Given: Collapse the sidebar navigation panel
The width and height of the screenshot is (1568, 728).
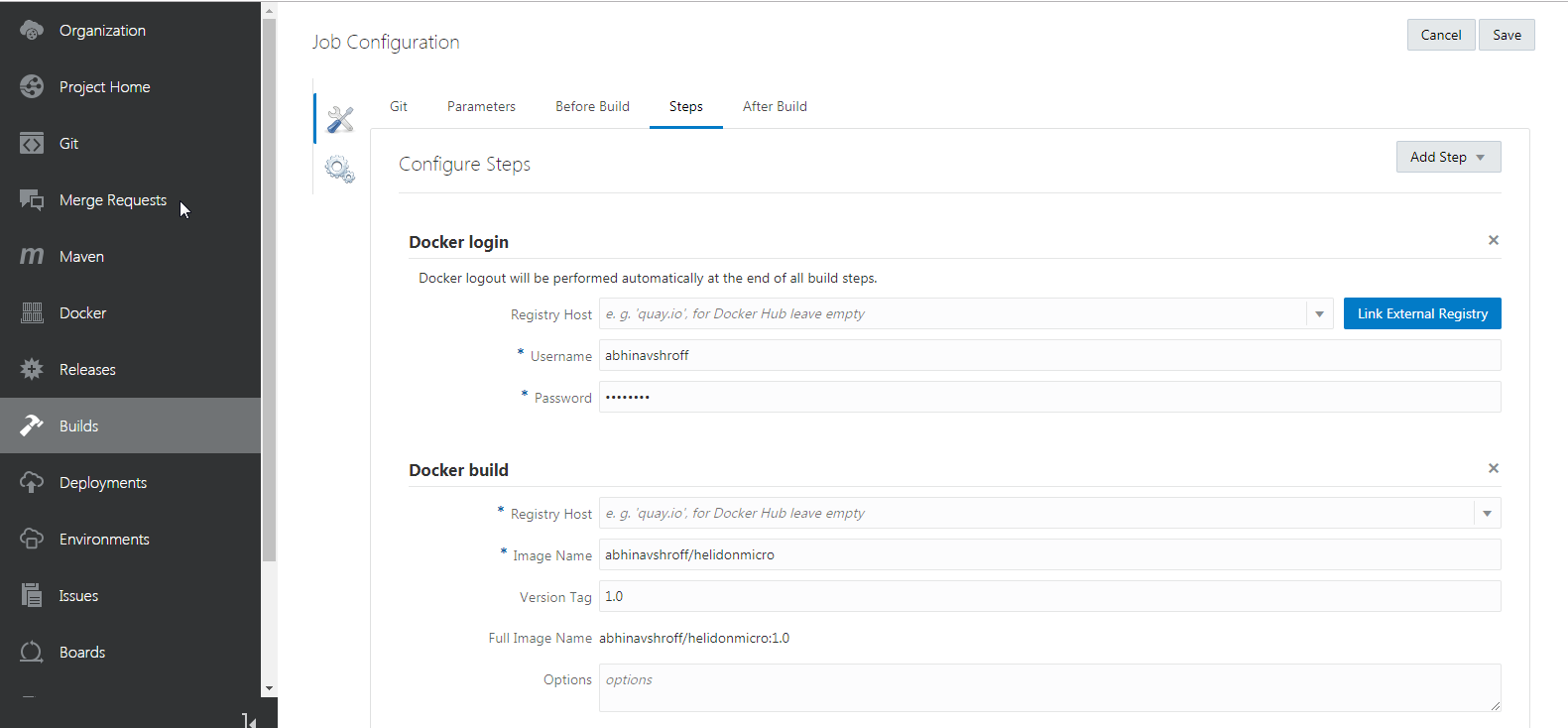Looking at the screenshot, I should (x=249, y=720).
